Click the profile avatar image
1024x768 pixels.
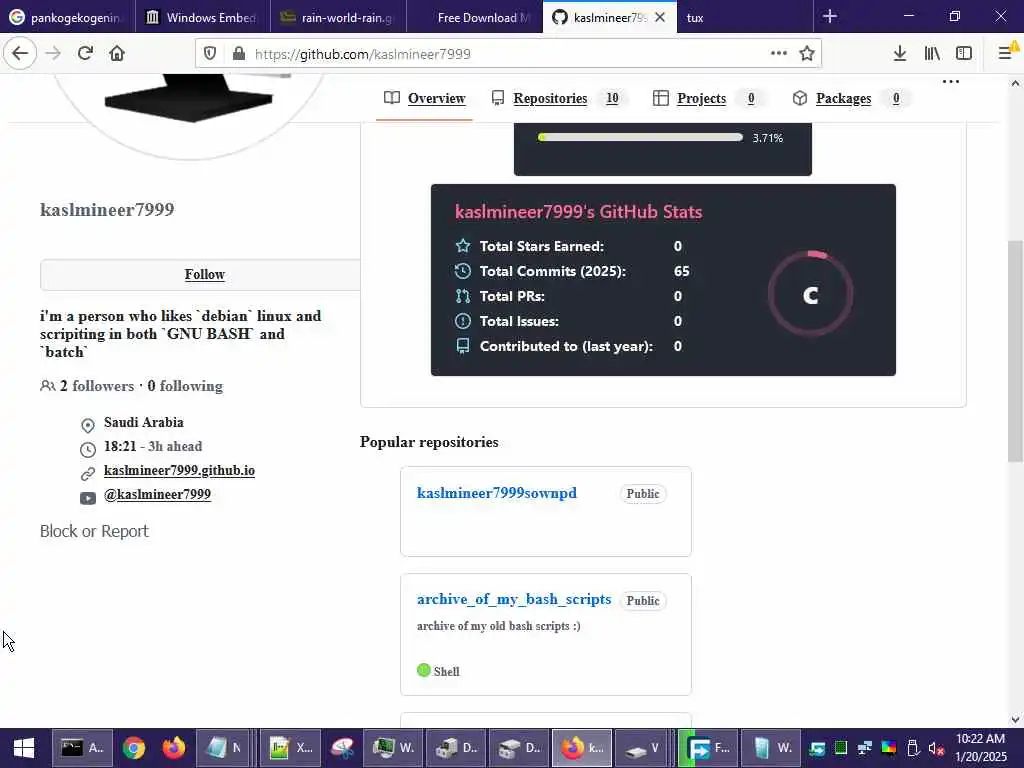click(189, 114)
